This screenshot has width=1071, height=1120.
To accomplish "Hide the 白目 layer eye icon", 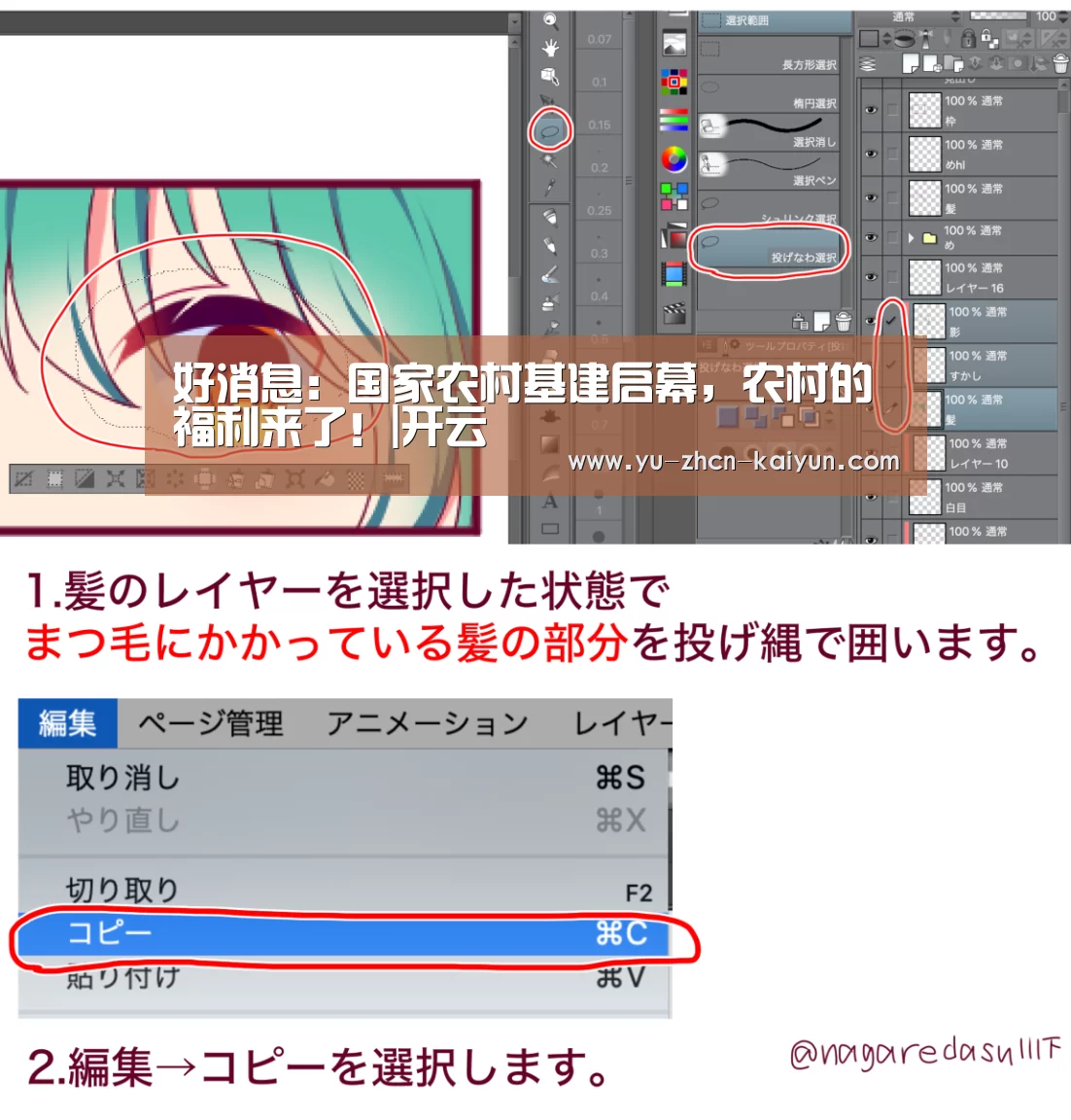I will point(871,497).
